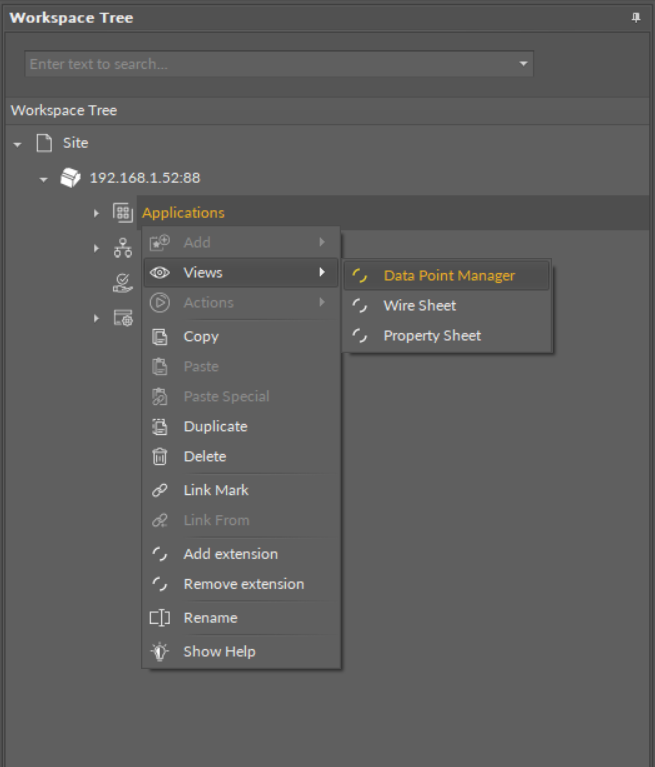
Task: Click the Rename icon in context menu
Action: [160, 618]
